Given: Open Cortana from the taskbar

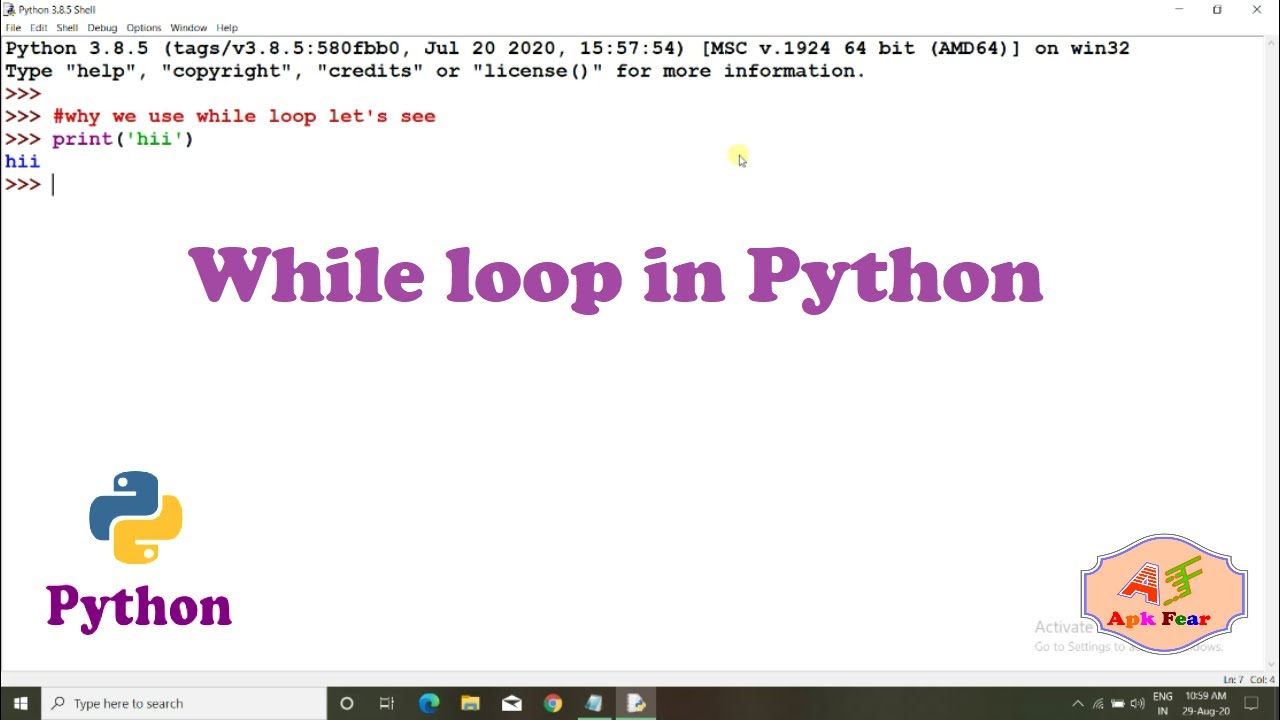Looking at the screenshot, I should tap(347, 703).
